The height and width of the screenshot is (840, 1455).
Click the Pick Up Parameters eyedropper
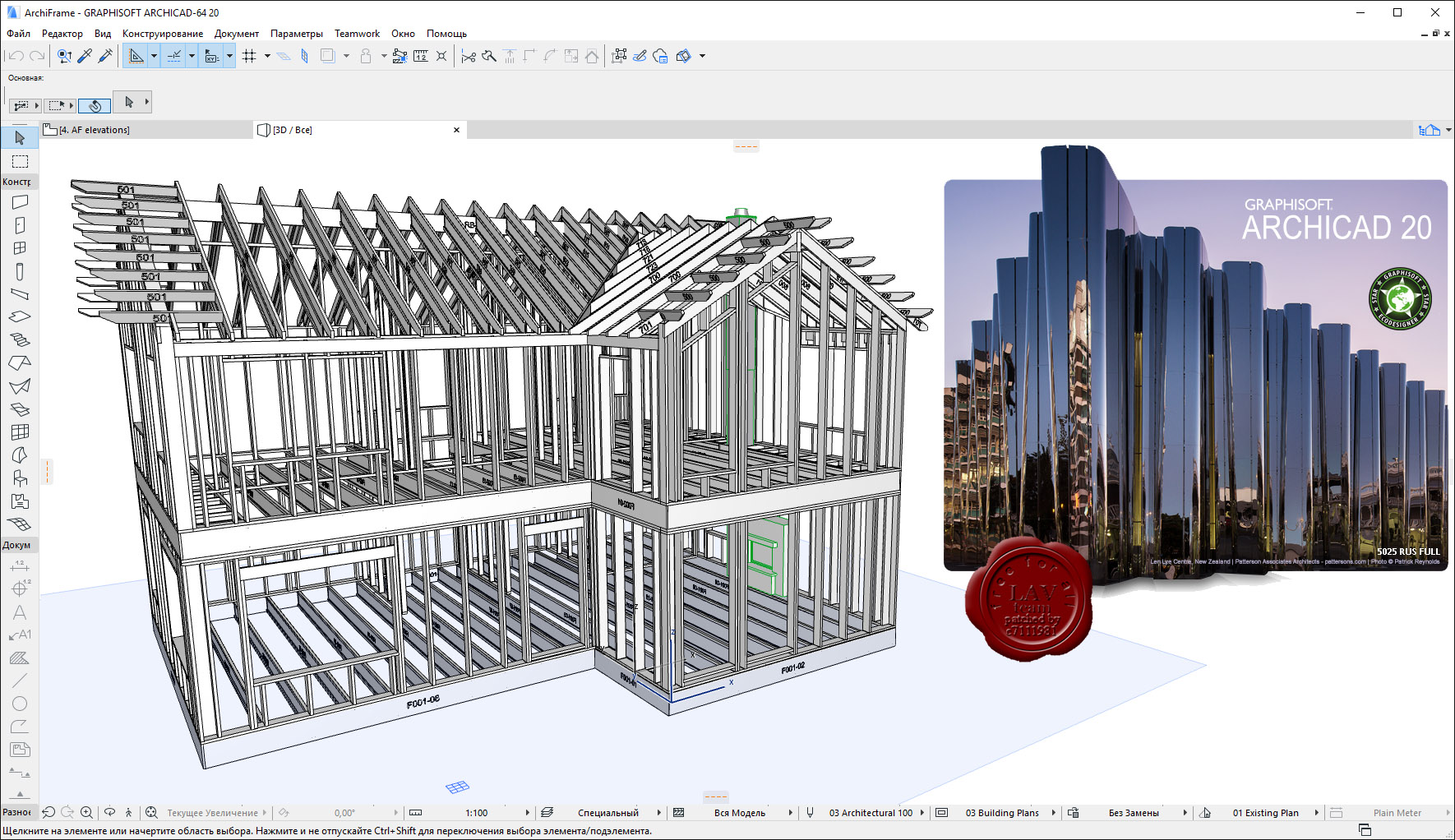click(85, 56)
